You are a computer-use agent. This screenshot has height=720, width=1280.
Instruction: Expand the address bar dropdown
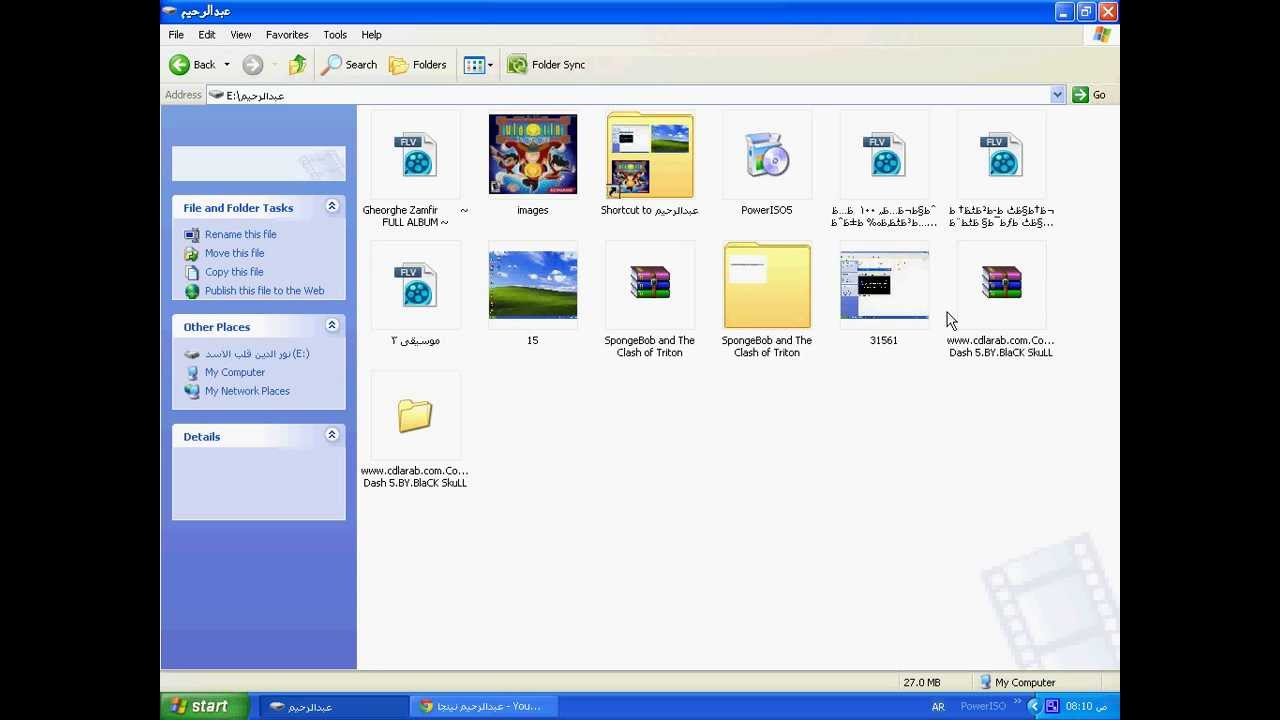click(x=1057, y=95)
